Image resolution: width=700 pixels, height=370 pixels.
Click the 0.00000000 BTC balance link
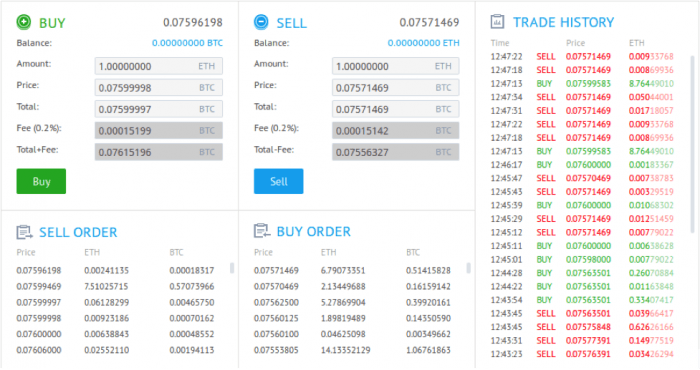coord(187,43)
